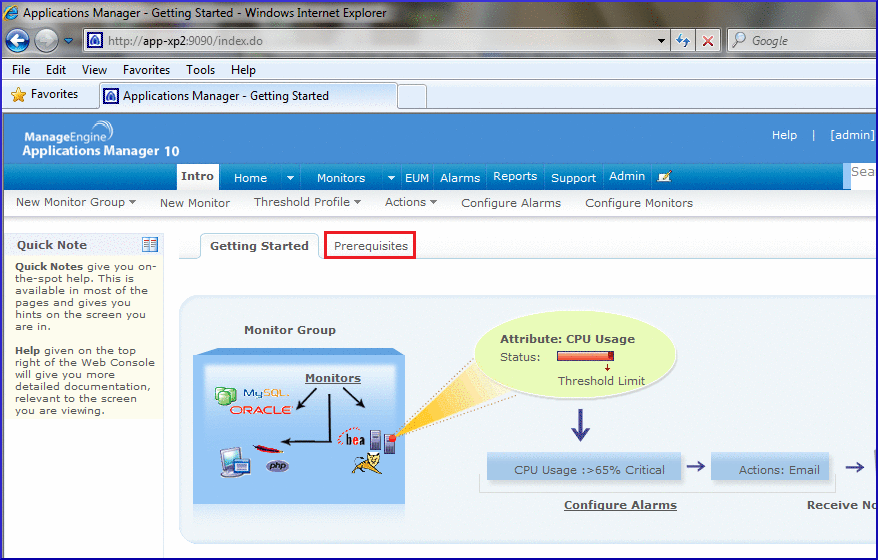Click the ManageEngine Applications Manager logo
This screenshot has height=560, width=878.
tap(101, 140)
